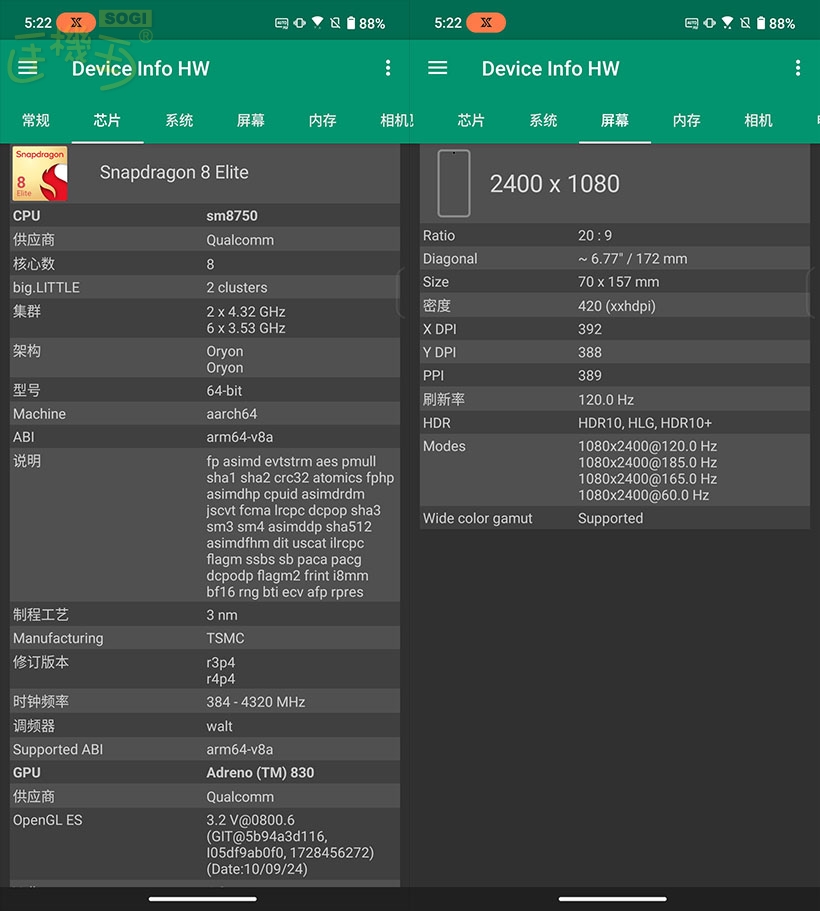
Task: Tap the battery icon in left status bar
Action: coord(351,23)
